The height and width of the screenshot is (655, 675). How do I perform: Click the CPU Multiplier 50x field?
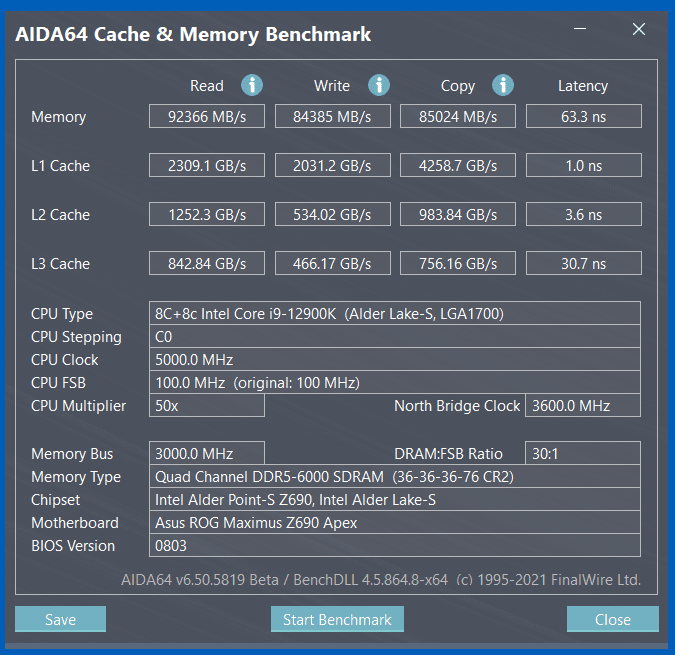point(207,405)
